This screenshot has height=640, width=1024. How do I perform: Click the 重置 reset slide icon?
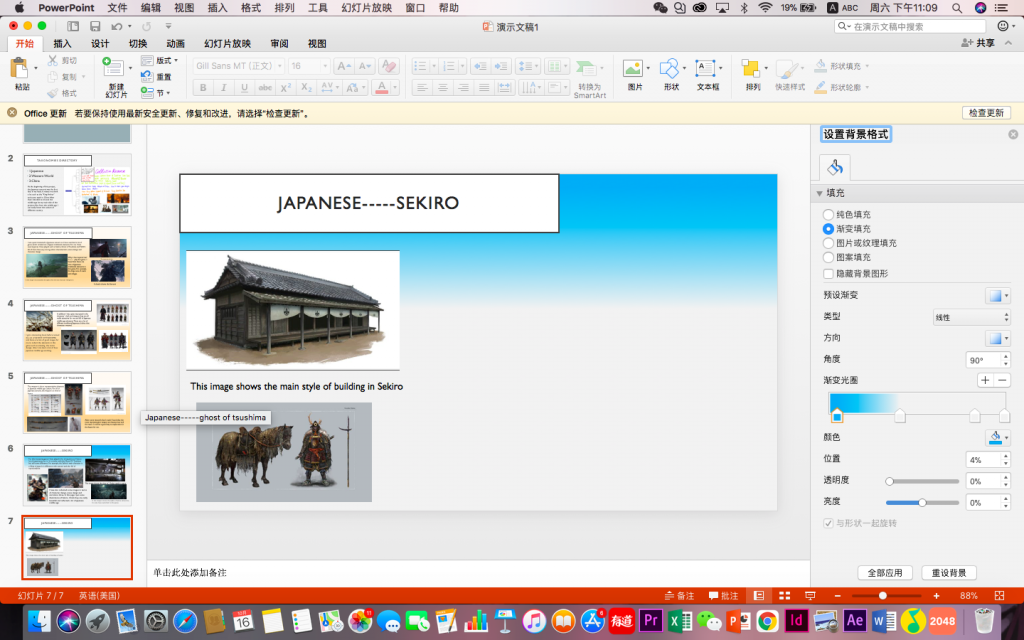pyautogui.click(x=155, y=76)
